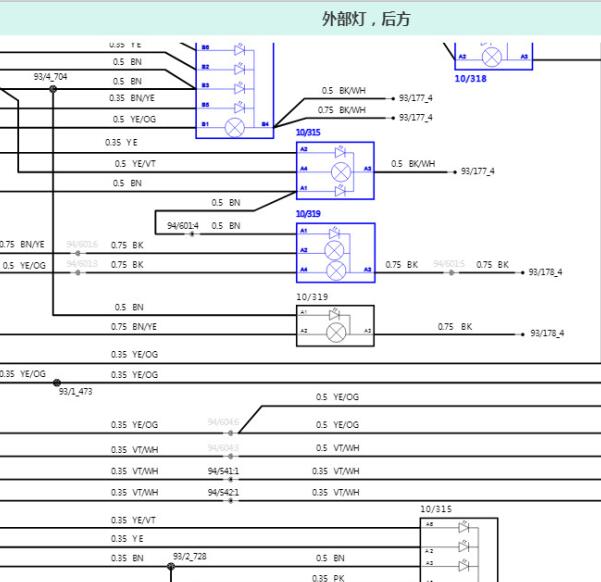601x582 pixels.
Task: Open the blue 10/315 component label
Action: pos(308,132)
